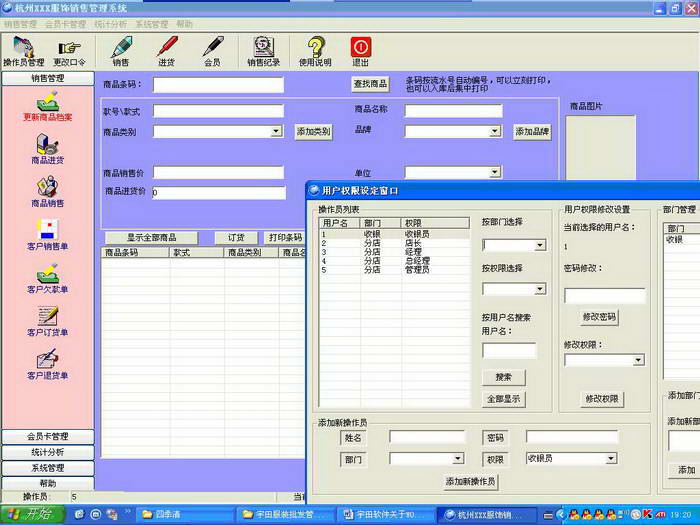Open the 按部门选择 combo box
Viewport: 700px width, 525px height.
[x=514, y=245]
